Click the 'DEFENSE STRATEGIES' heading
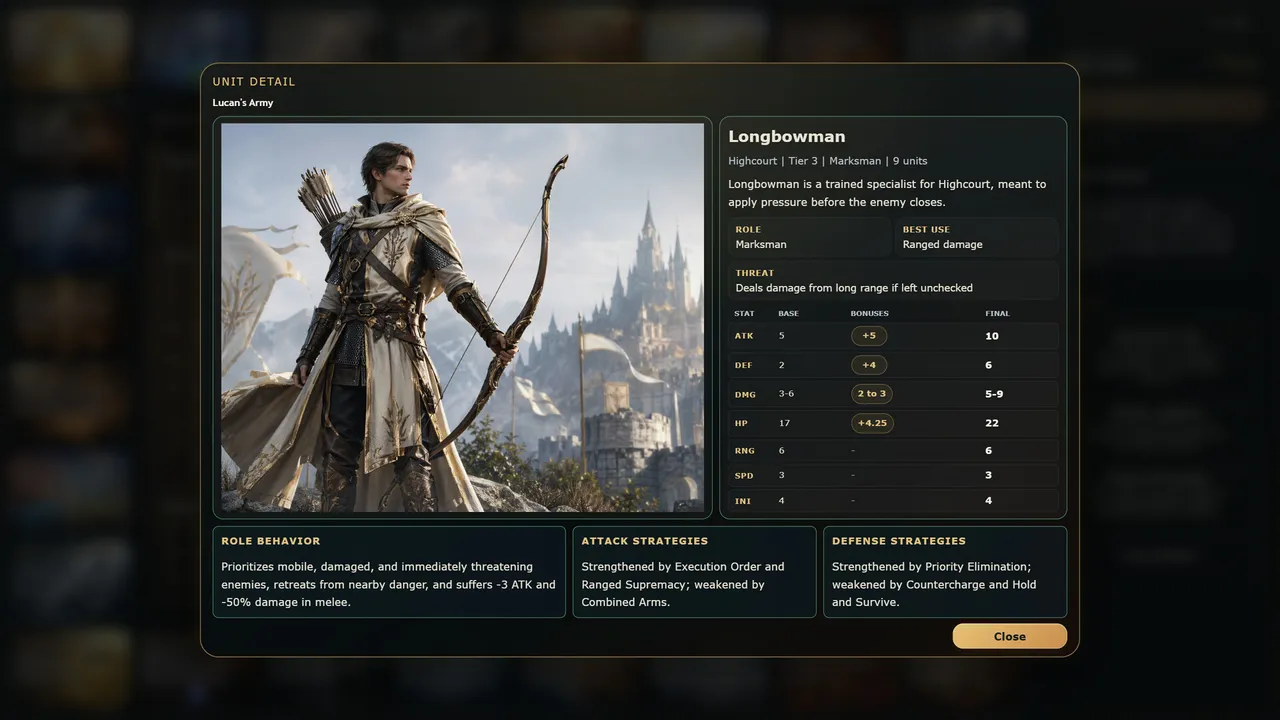The image size is (1280, 720). click(x=899, y=541)
